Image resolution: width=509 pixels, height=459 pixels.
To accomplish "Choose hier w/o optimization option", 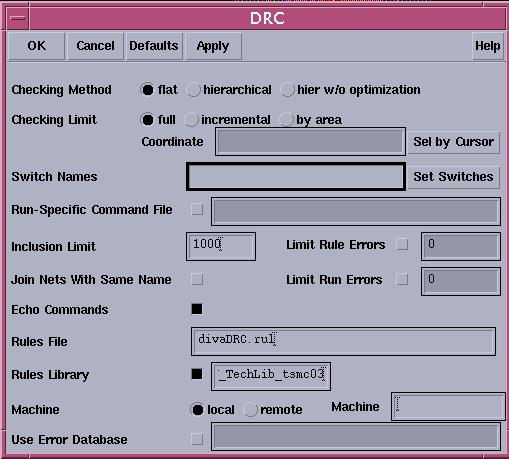I will click(287, 90).
